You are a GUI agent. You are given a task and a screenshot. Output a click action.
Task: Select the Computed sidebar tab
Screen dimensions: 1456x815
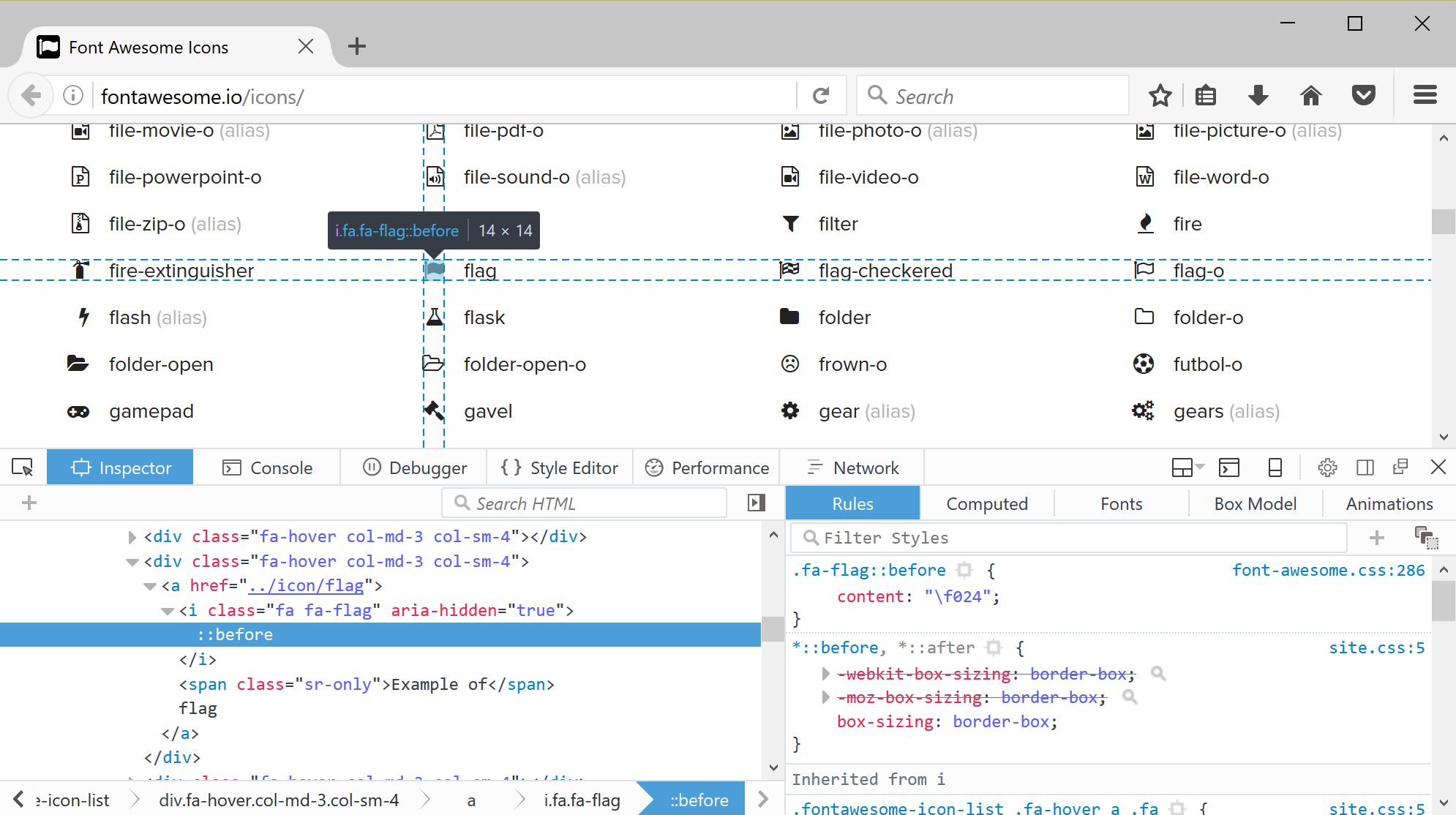click(x=987, y=503)
